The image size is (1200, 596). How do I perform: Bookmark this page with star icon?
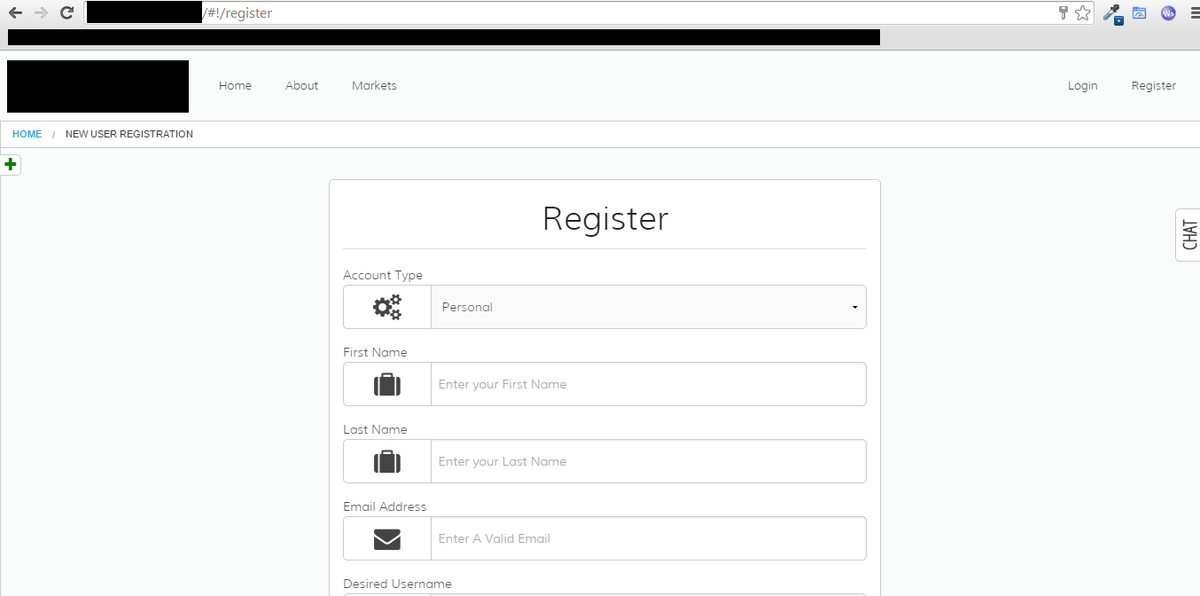1082,13
